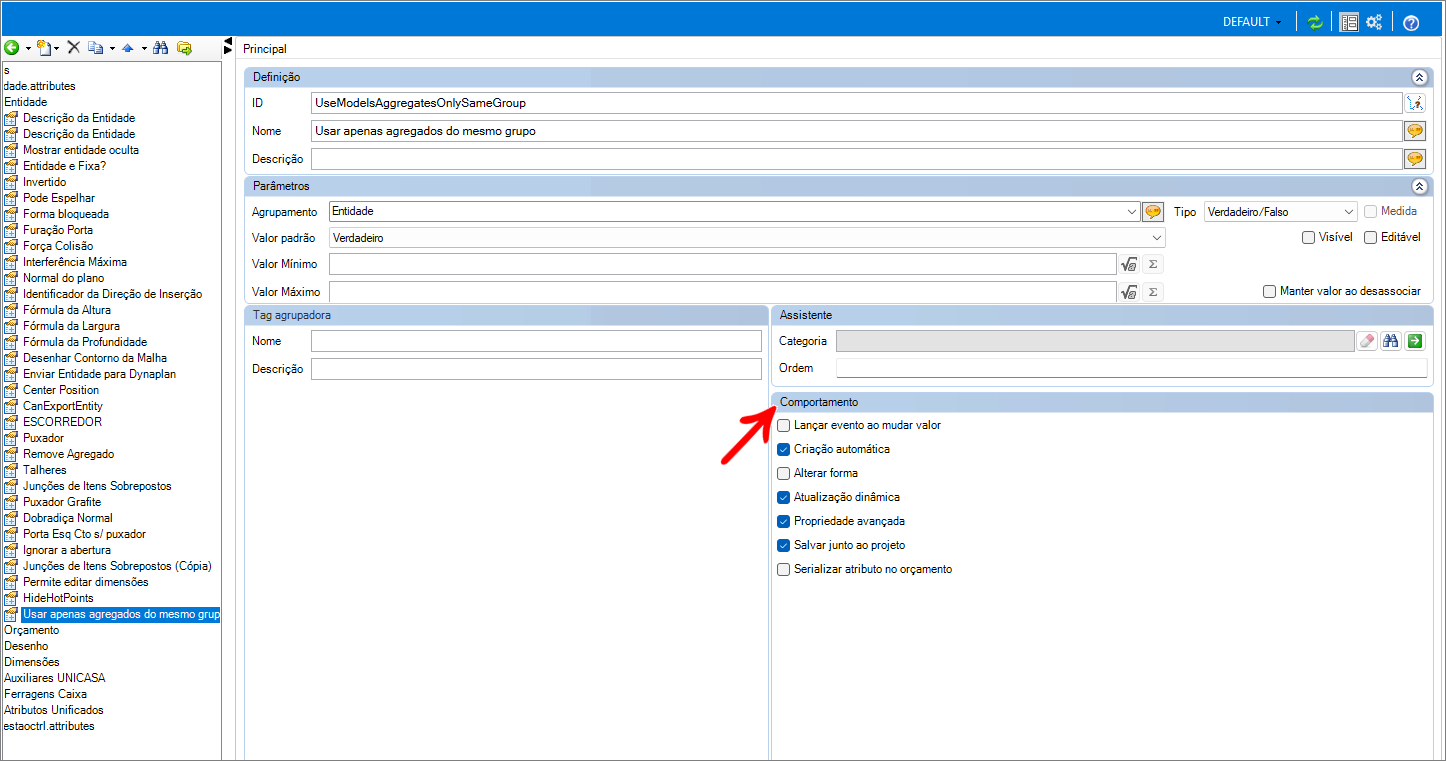Screen dimensions: 1446x761
Task: Enable the Visível checkbox
Action: coord(1308,238)
